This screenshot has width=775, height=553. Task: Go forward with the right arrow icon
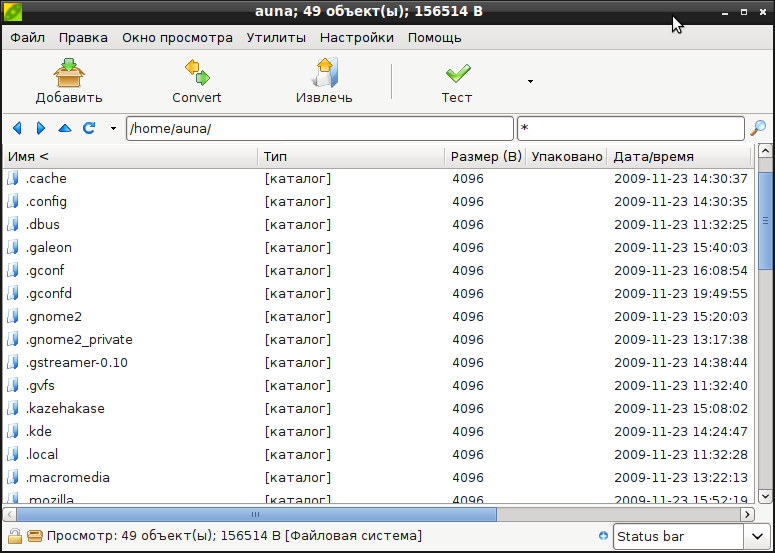pos(41,128)
